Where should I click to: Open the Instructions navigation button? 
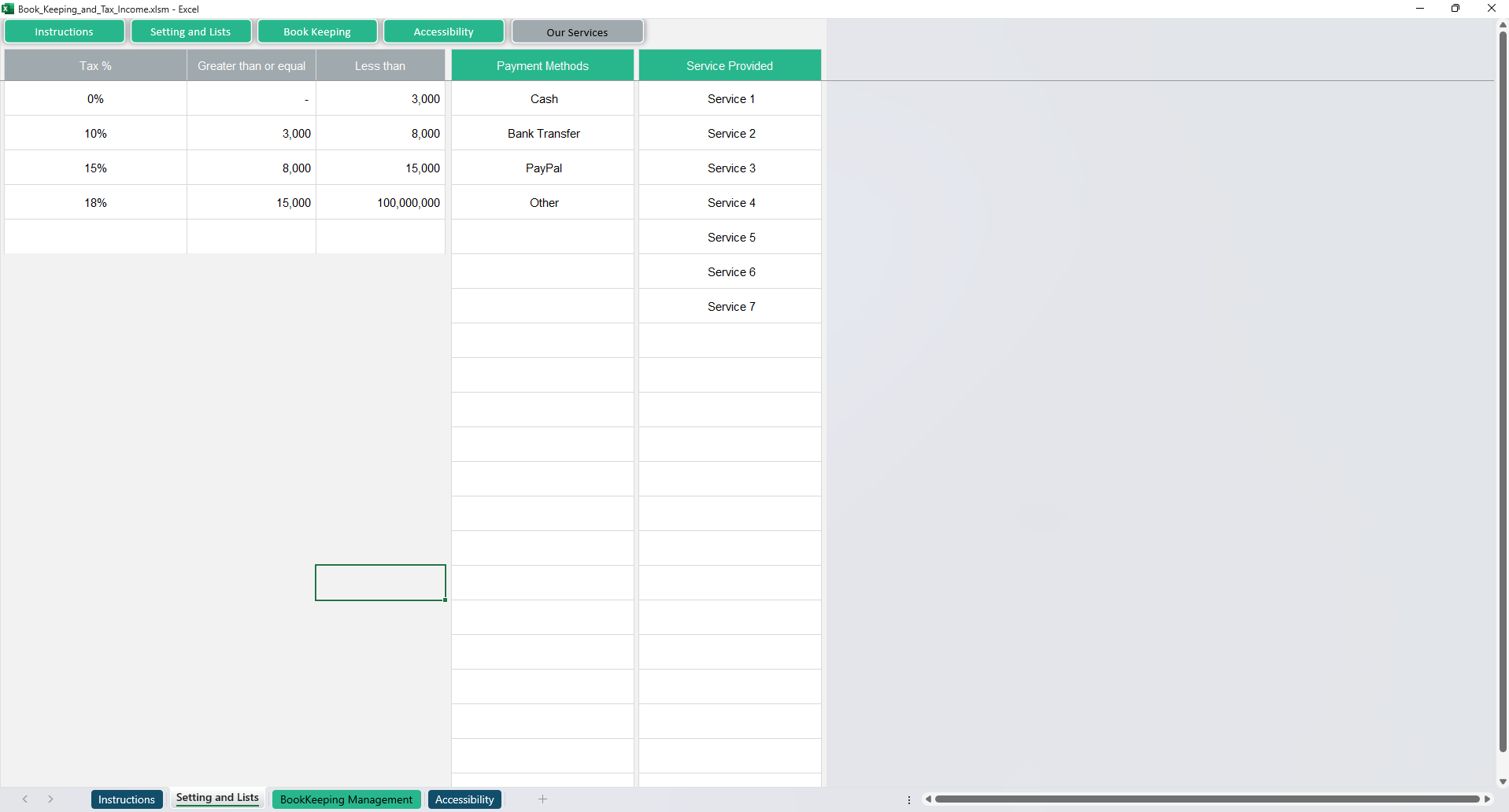65,32
